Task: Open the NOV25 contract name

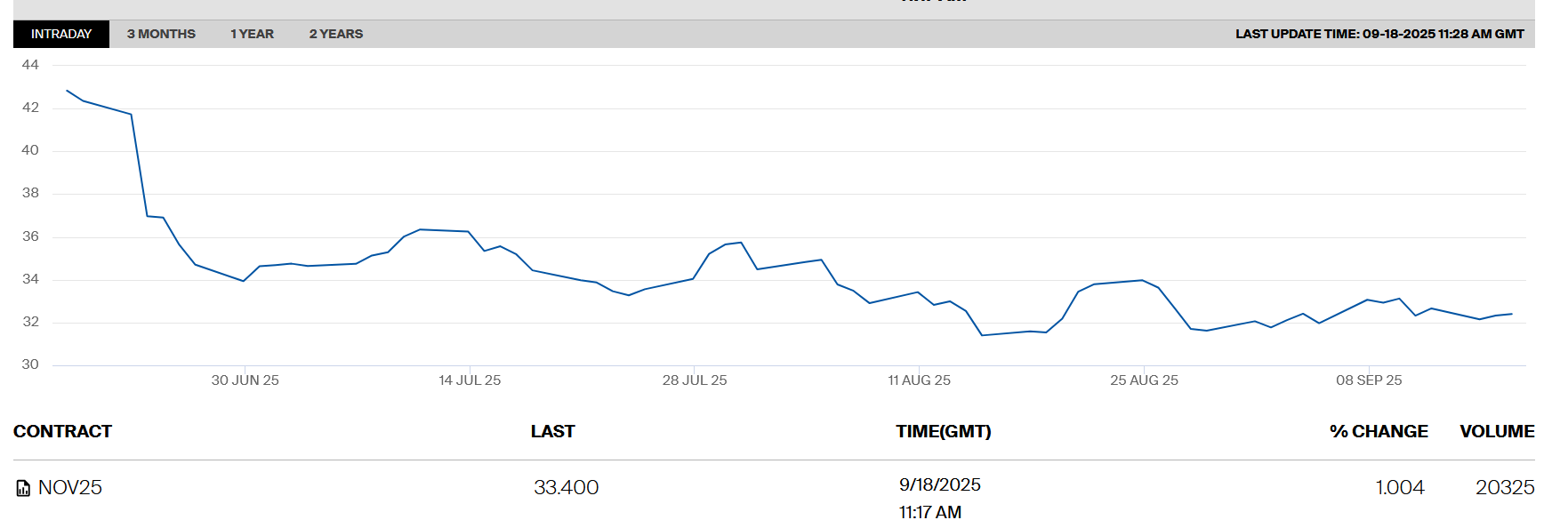Action: point(70,487)
